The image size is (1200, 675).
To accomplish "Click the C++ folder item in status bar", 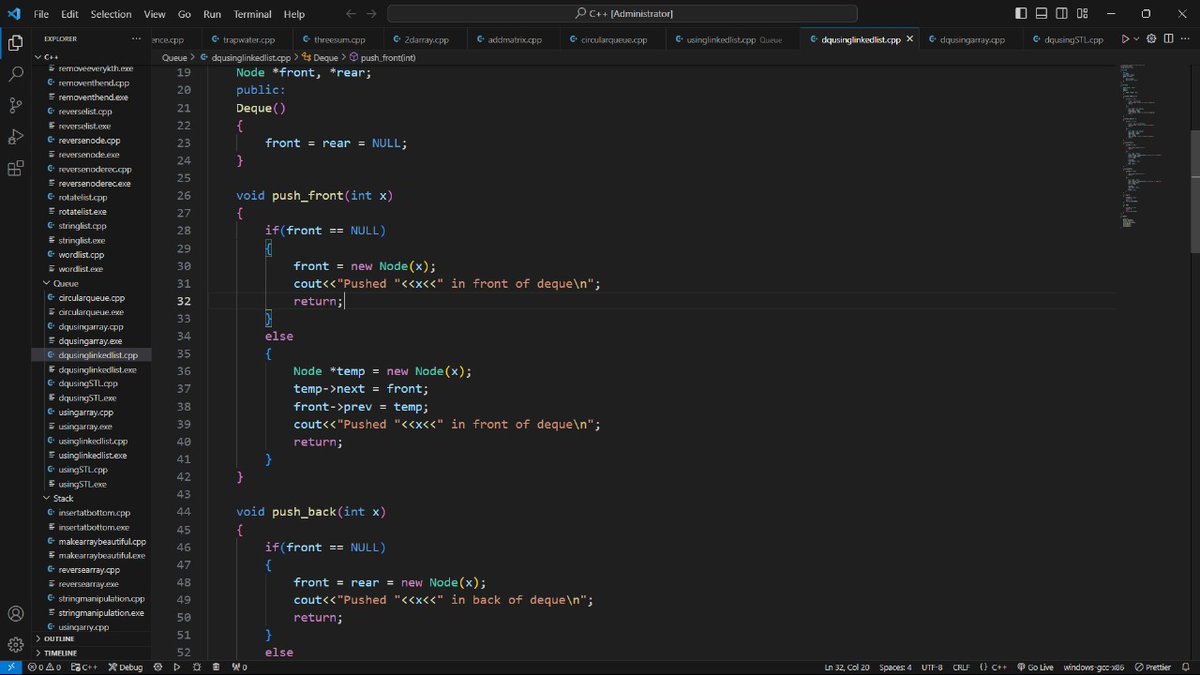I will pyautogui.click(x=84, y=667).
